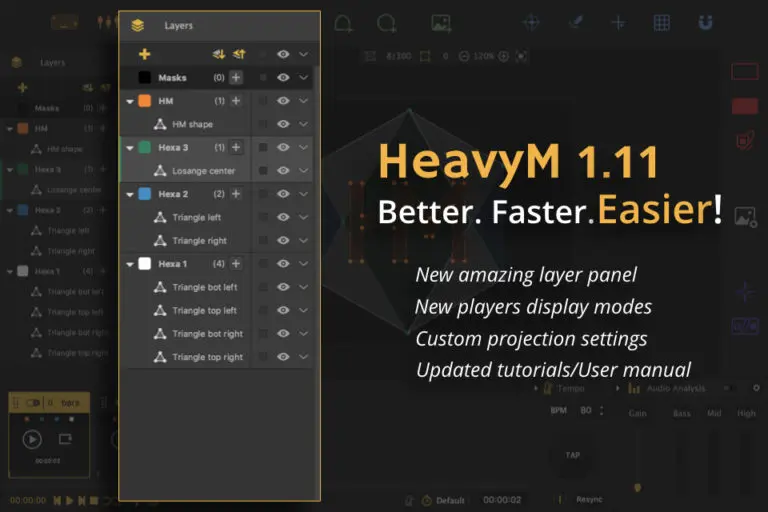Click the fit to screen icon
This screenshot has height=512, width=768.
[522, 56]
